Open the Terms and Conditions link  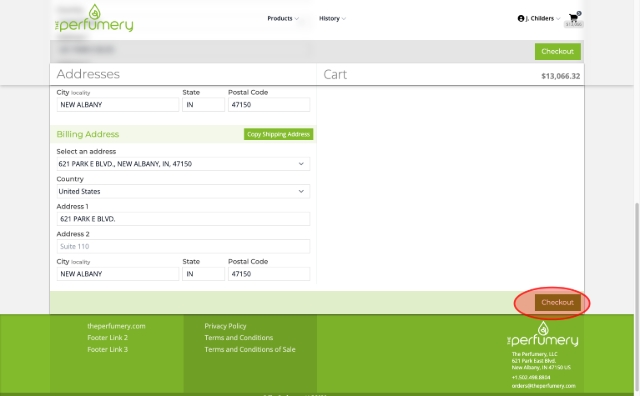coord(239,338)
